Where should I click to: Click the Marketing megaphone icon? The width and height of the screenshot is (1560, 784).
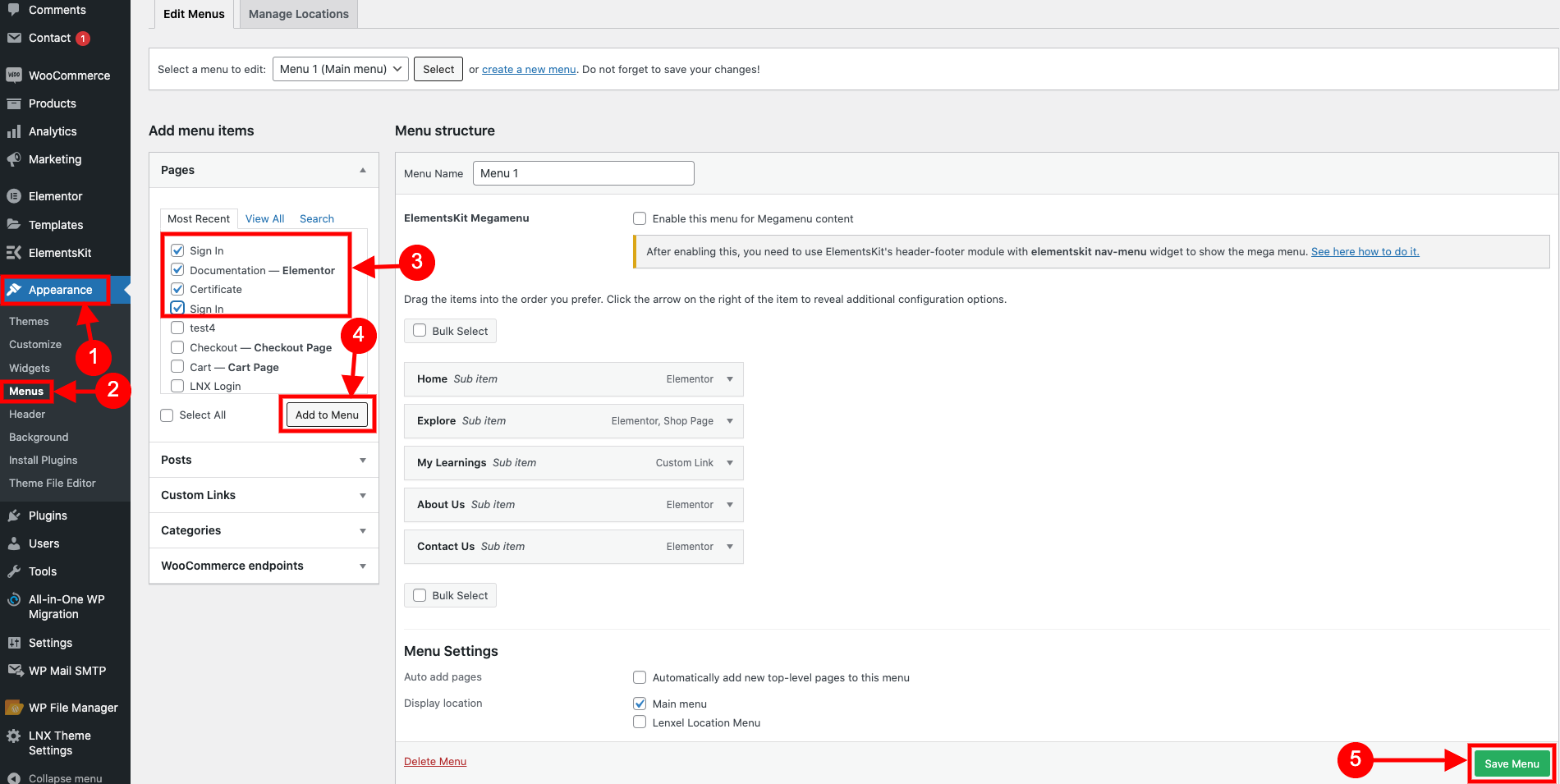click(x=14, y=159)
